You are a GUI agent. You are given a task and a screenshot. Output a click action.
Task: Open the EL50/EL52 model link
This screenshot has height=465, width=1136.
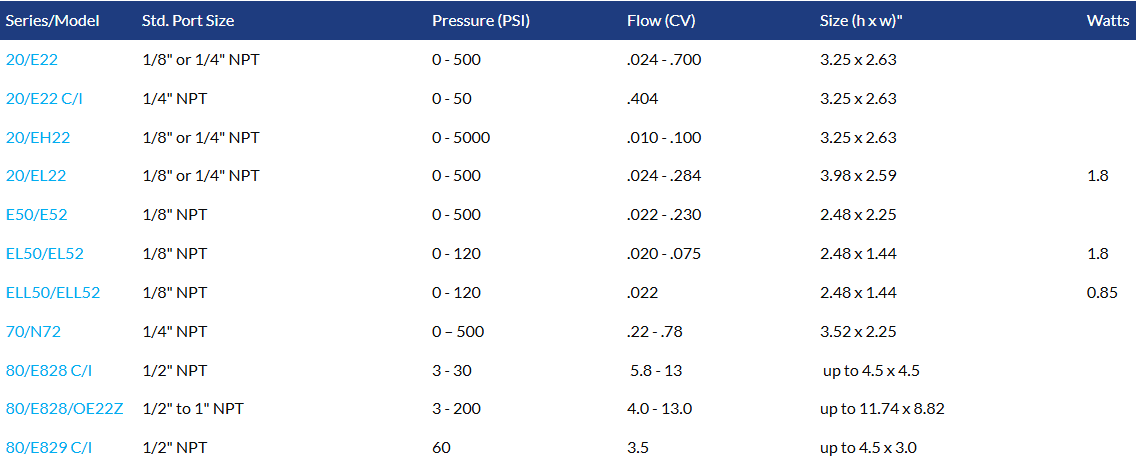click(x=45, y=254)
